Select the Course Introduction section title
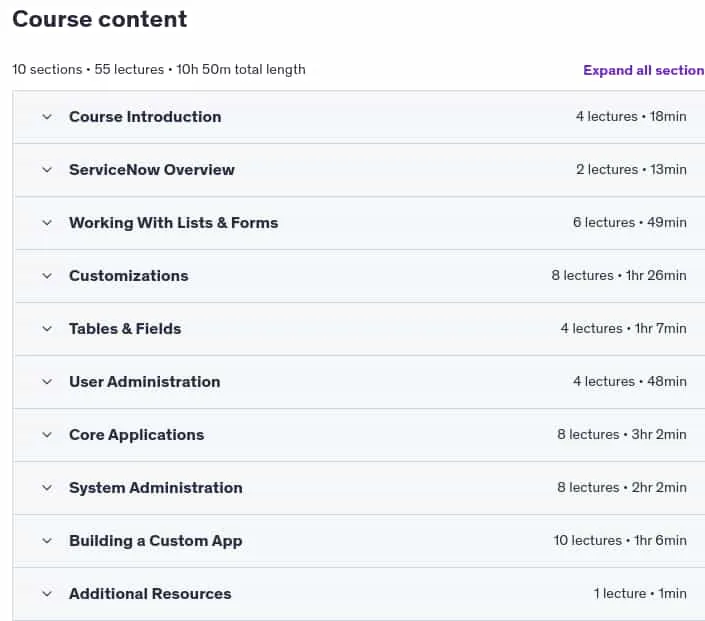Image resolution: width=705 pixels, height=621 pixels. (145, 117)
